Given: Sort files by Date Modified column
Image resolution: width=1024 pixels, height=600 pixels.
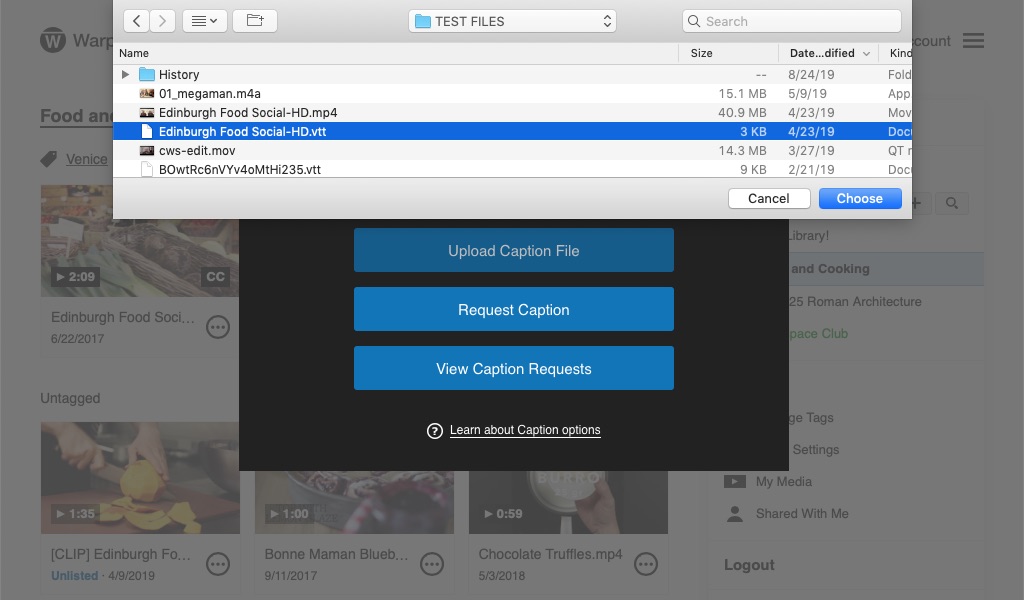Looking at the screenshot, I should click(828, 53).
